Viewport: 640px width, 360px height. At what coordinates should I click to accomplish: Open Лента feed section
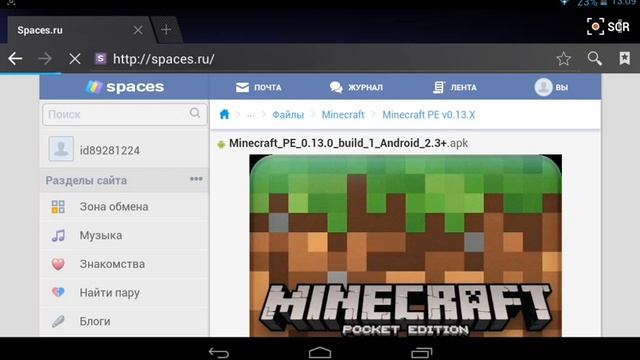pos(455,87)
